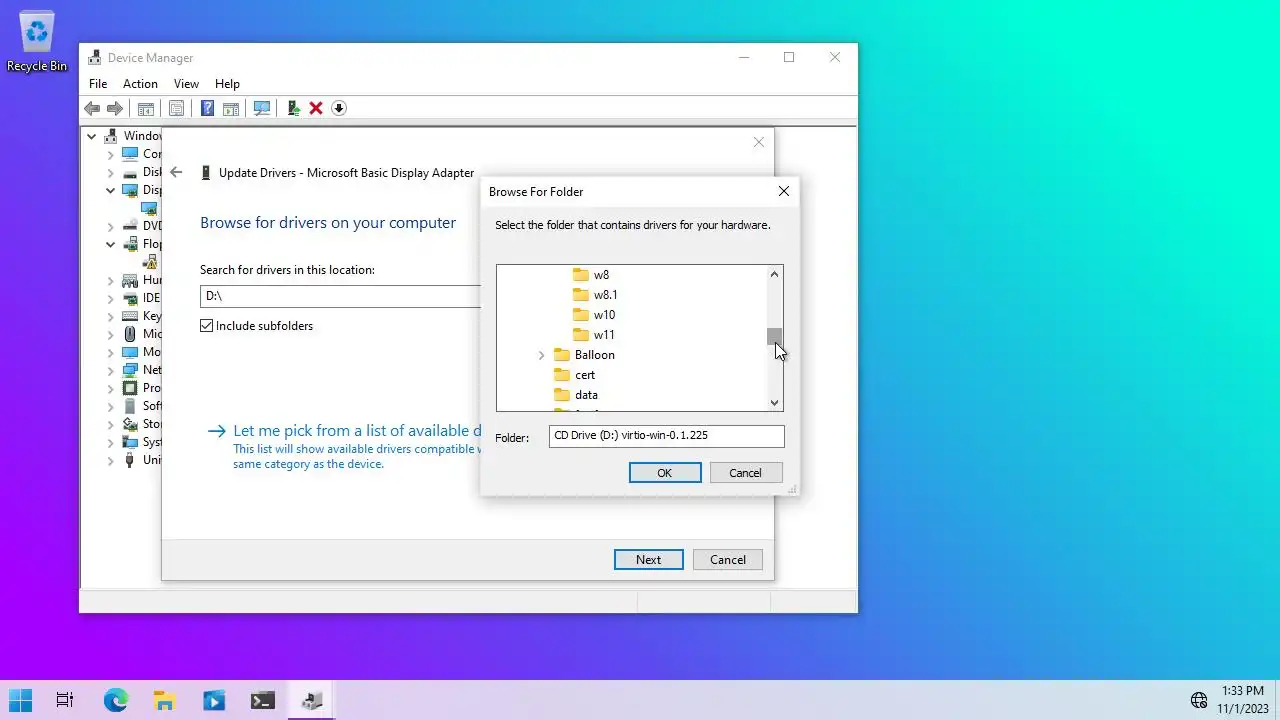Click the keyboard icon in device tree
Image resolution: width=1280 pixels, height=720 pixels.
point(130,316)
